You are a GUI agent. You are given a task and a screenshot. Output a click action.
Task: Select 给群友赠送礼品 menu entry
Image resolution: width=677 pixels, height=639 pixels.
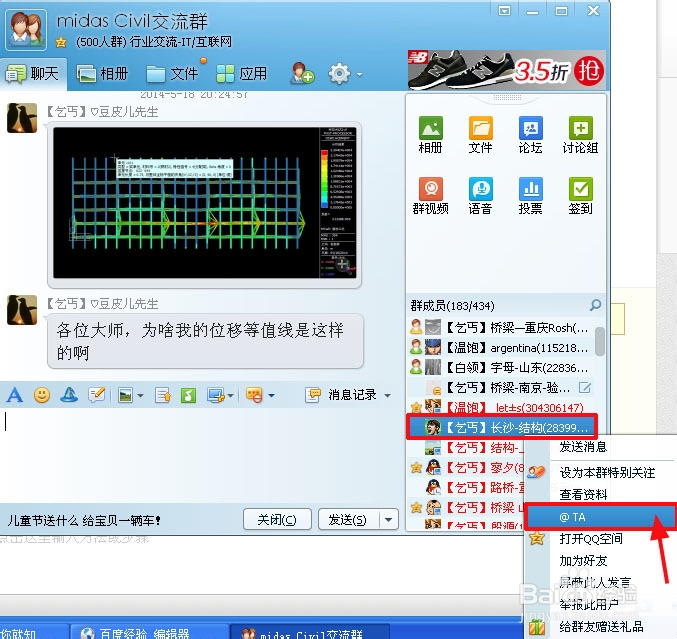[601, 626]
